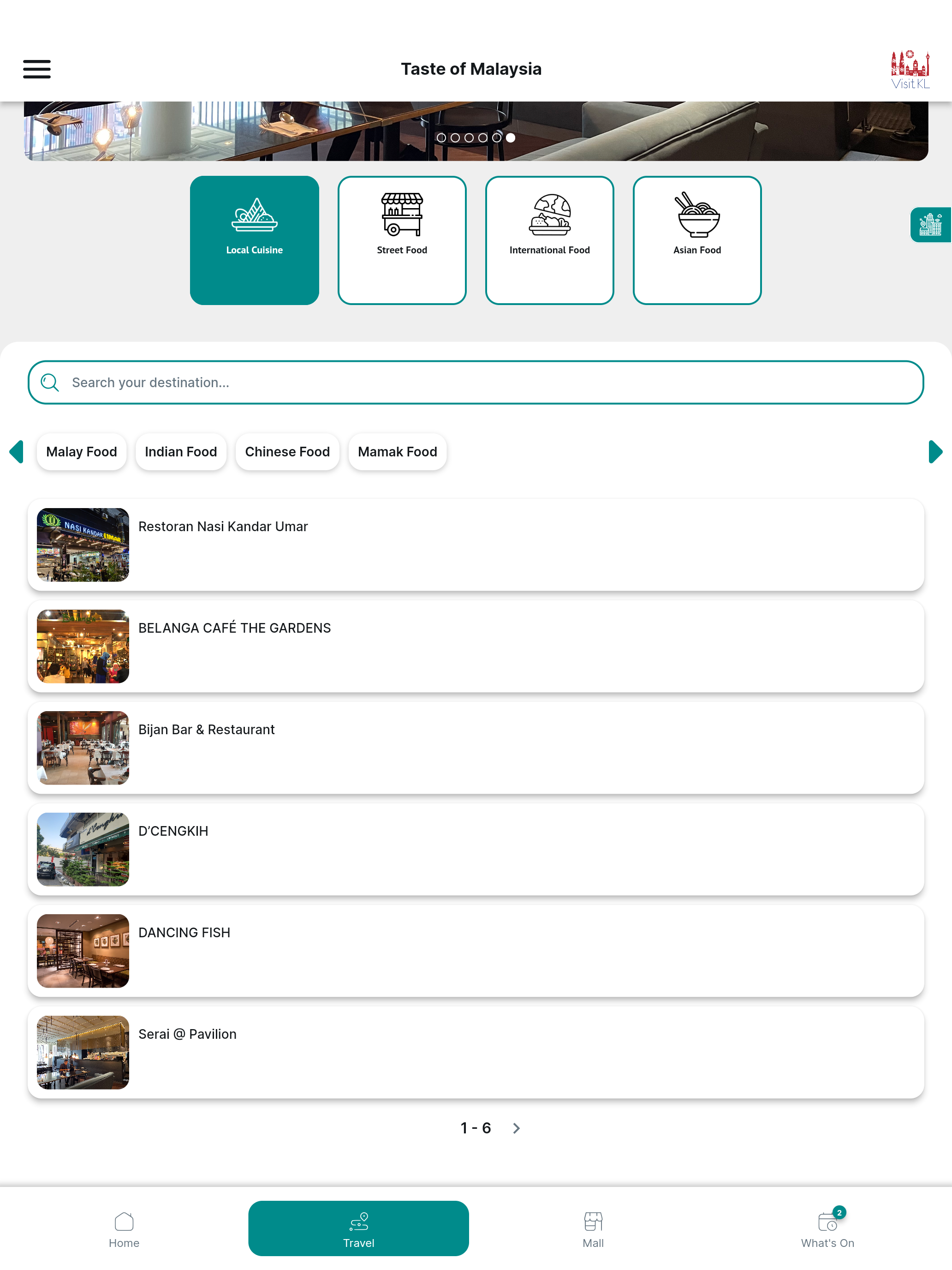Screen dimensions: 952x1270
Task: Move food filter chips right with arrow
Action: point(935,452)
